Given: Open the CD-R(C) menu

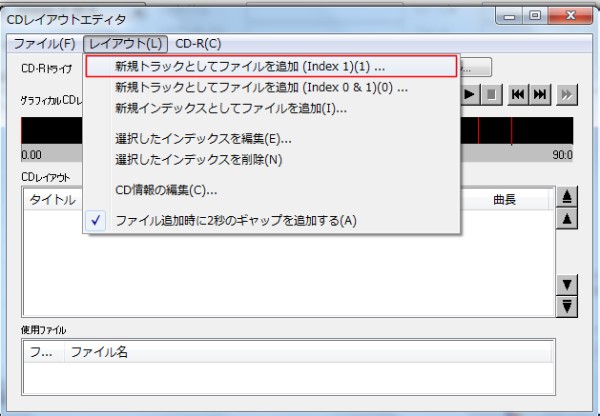Looking at the screenshot, I should [x=198, y=43].
